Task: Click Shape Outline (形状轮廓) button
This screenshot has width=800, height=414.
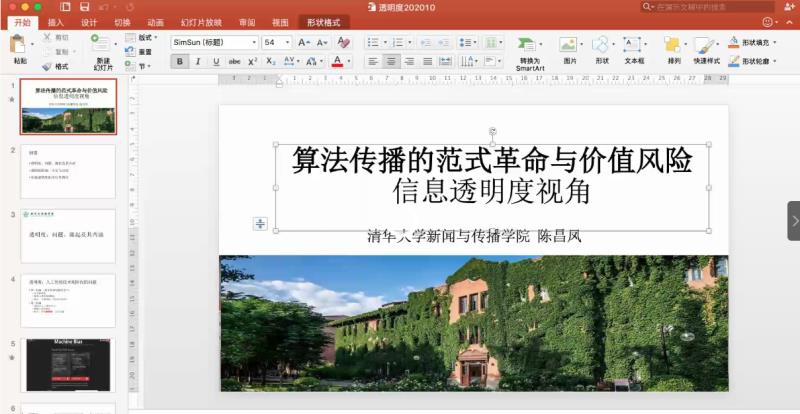Action: 752,61
